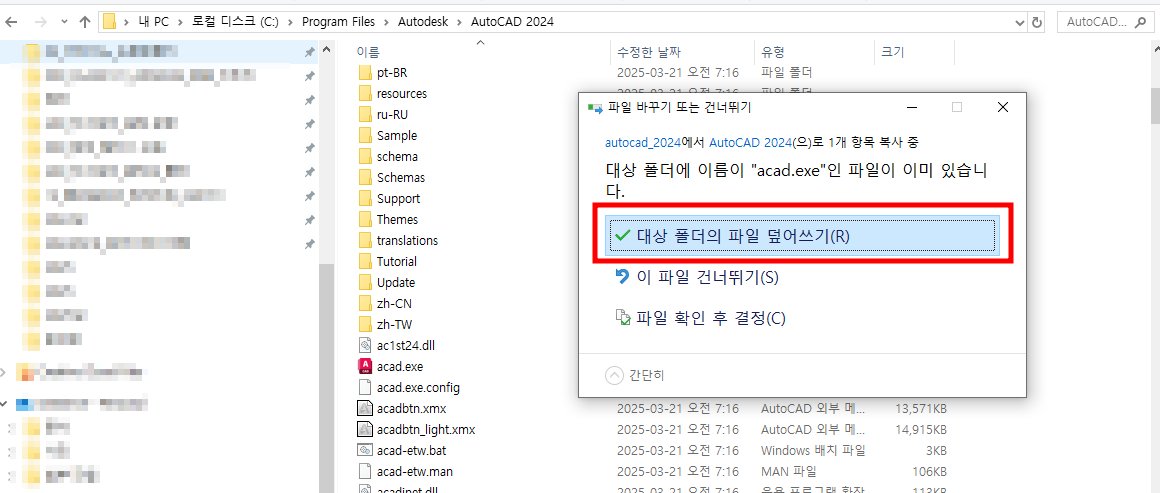1160x493 pixels.
Task: Select the acad.exe AutoCAD icon
Action: [x=365, y=366]
